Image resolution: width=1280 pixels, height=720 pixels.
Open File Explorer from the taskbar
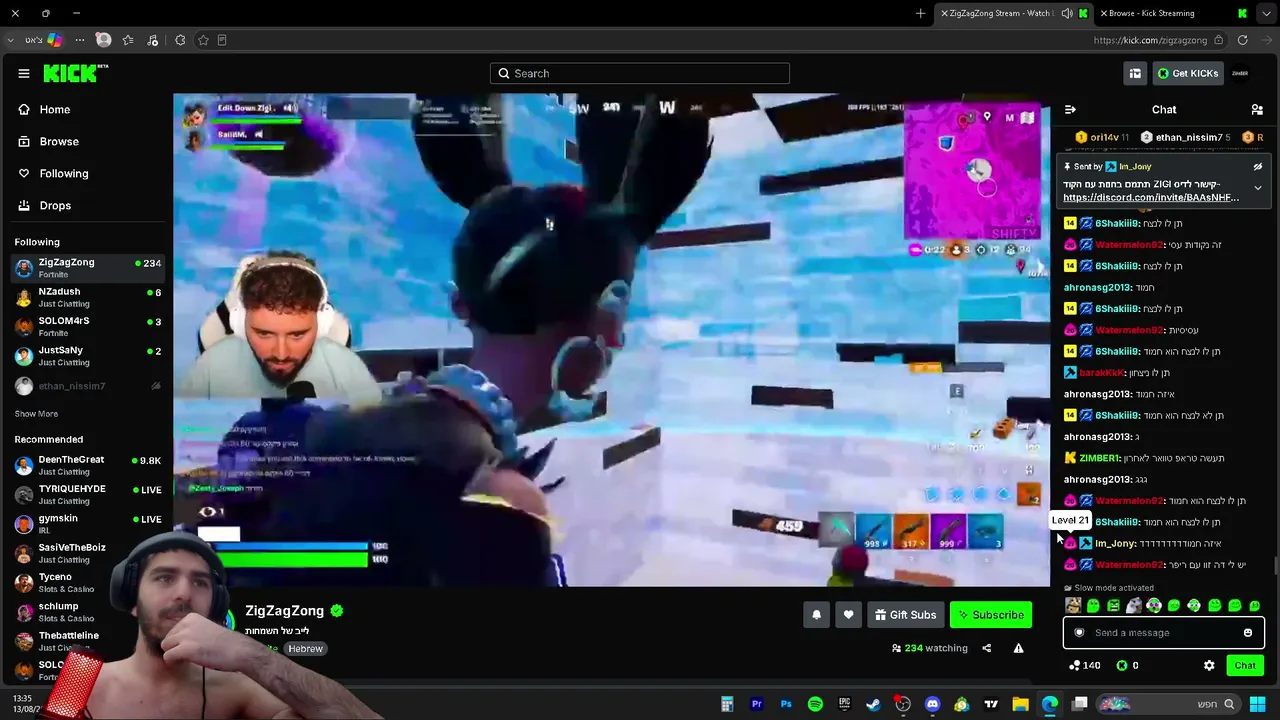coord(1020,704)
